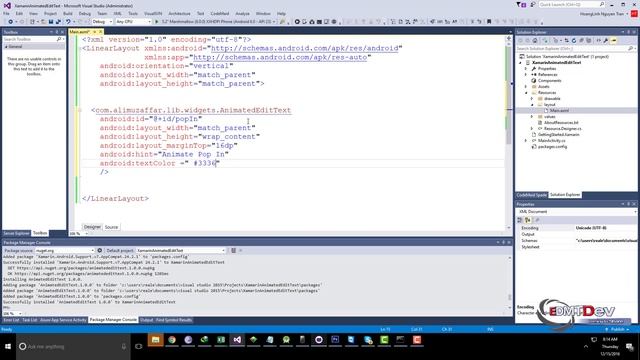Open the HoangLinh Nguyen Tran account dropdown
The image size is (640, 360).
tap(604, 14)
